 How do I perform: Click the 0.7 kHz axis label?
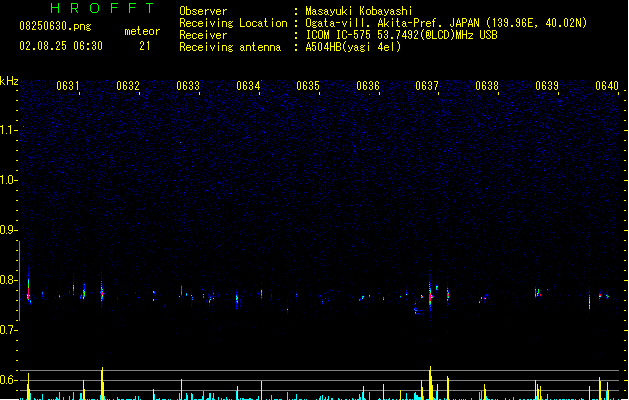click(8, 330)
